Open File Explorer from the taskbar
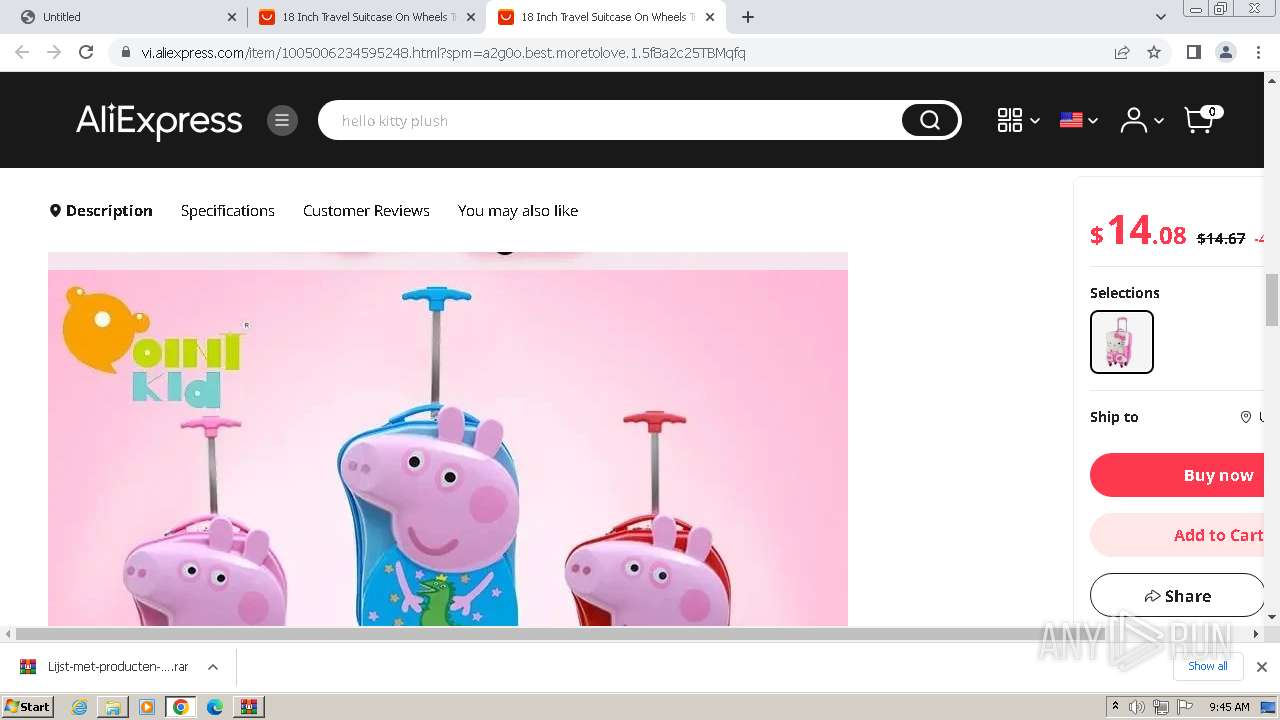 tap(113, 707)
